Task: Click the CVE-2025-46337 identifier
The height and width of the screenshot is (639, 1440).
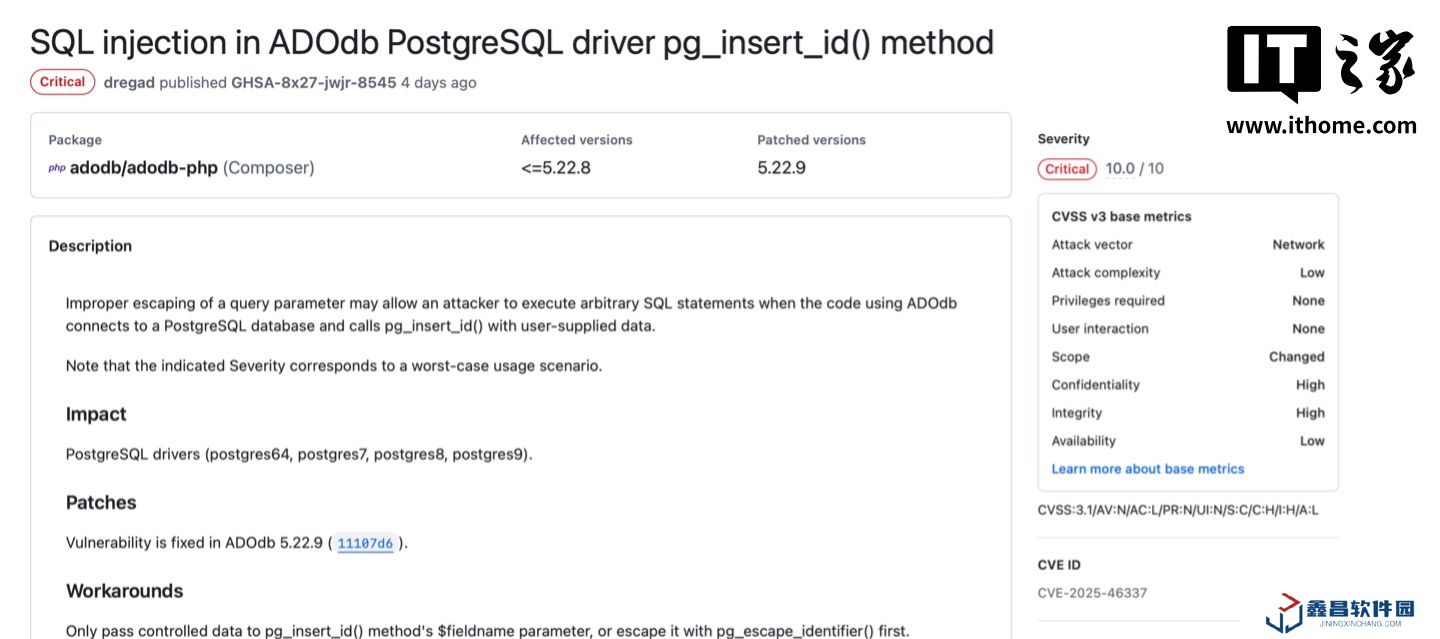Action: (1092, 593)
